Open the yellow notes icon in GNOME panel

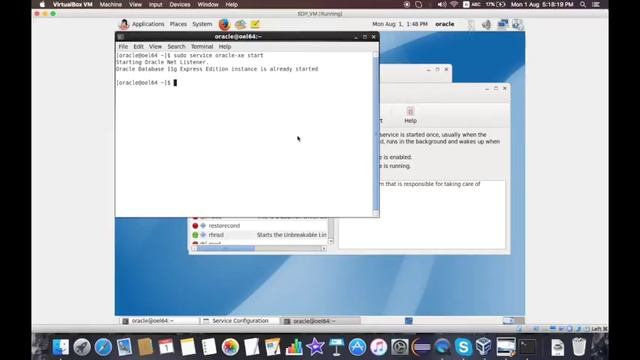click(255, 24)
